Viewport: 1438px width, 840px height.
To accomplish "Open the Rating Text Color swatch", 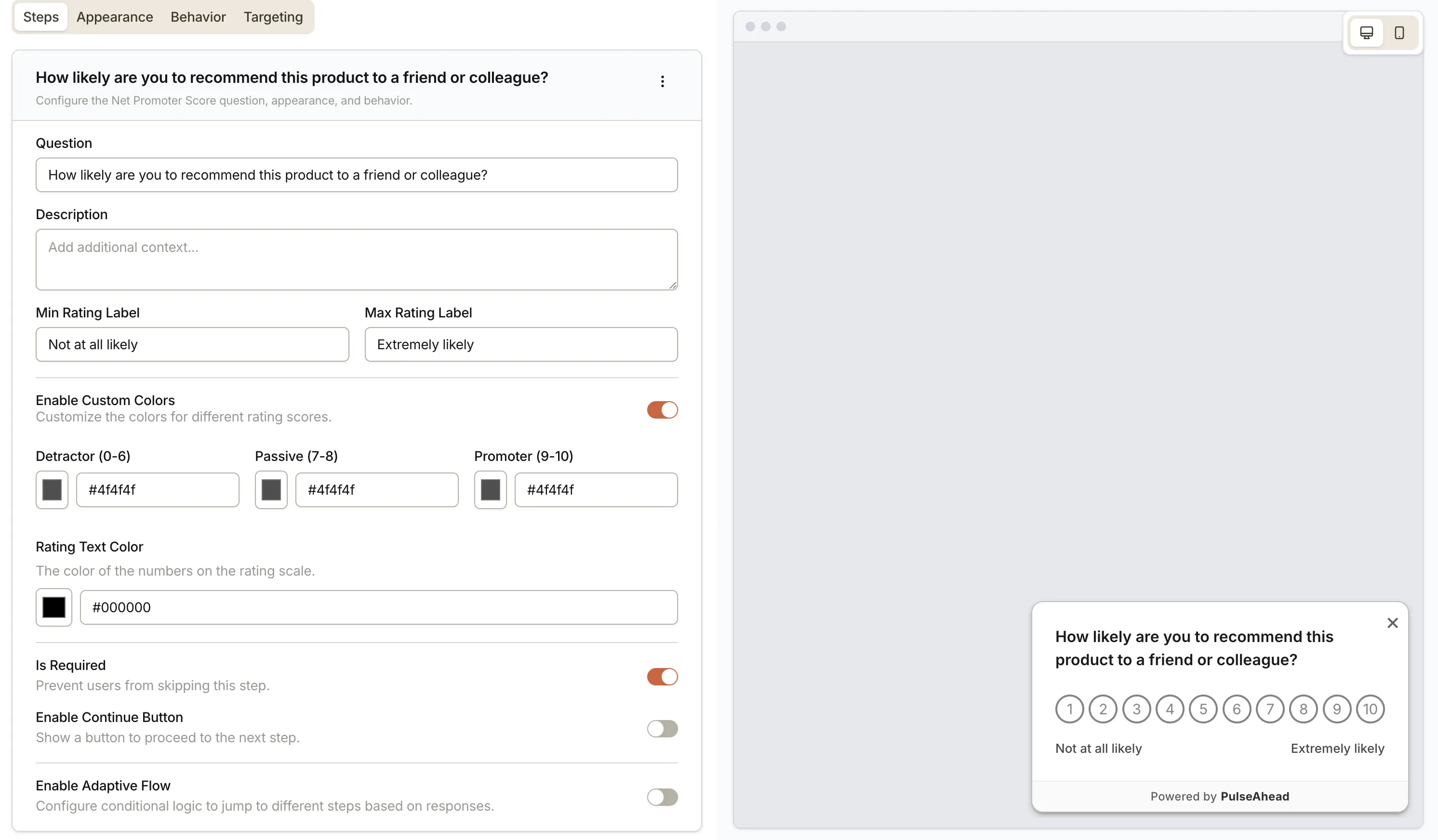I will click(x=53, y=607).
